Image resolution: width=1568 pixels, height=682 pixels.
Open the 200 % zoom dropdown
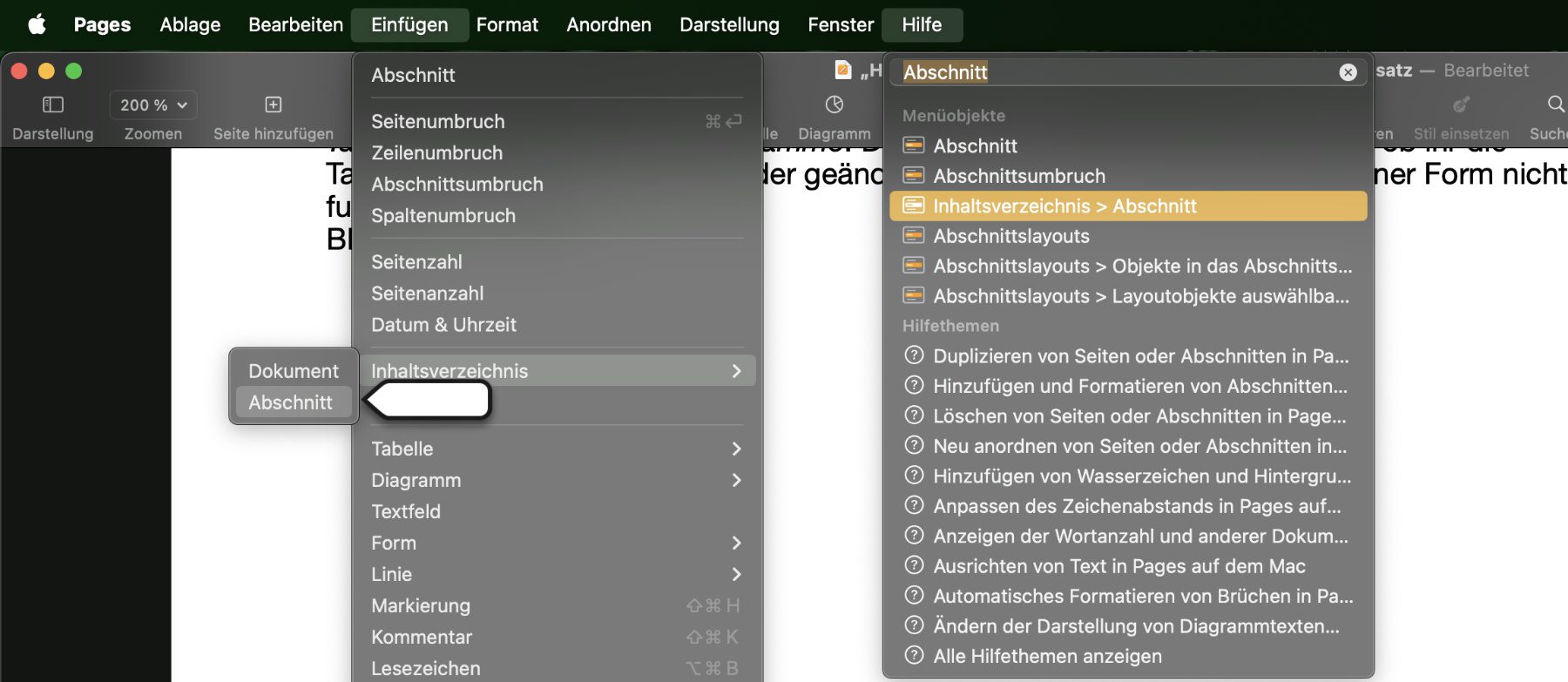click(x=153, y=105)
